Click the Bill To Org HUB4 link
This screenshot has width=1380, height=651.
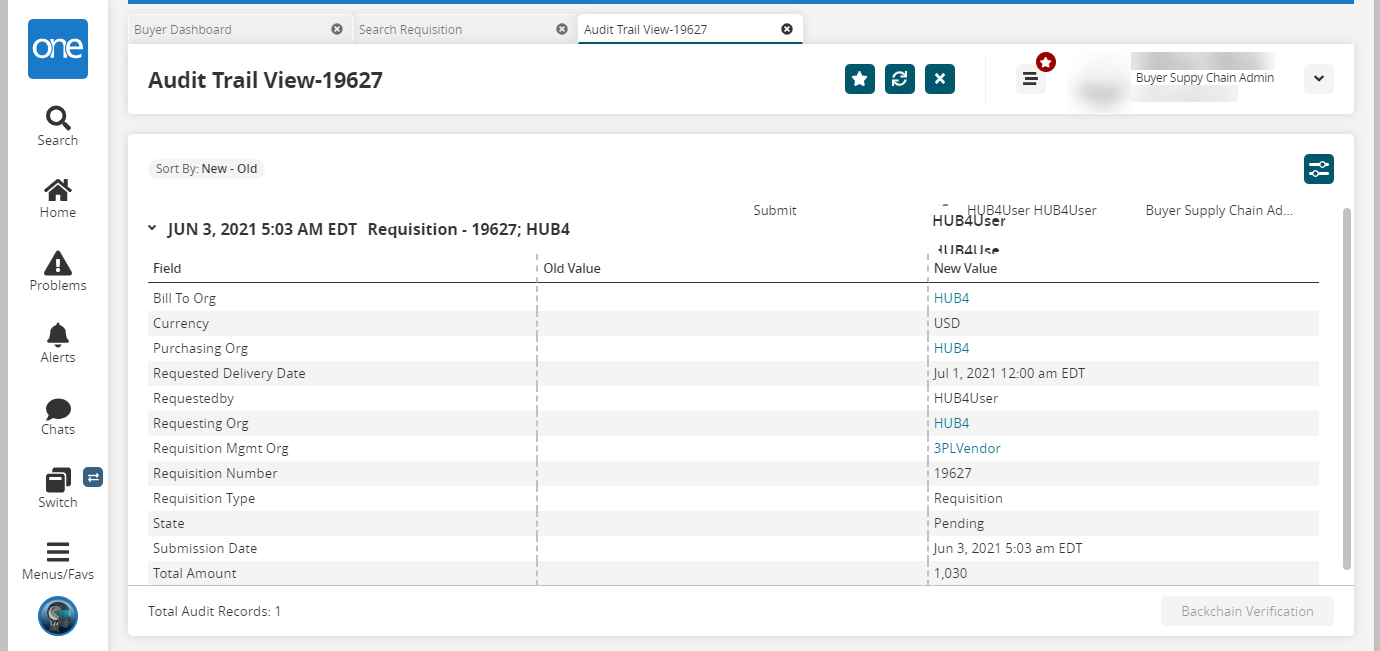(951, 299)
